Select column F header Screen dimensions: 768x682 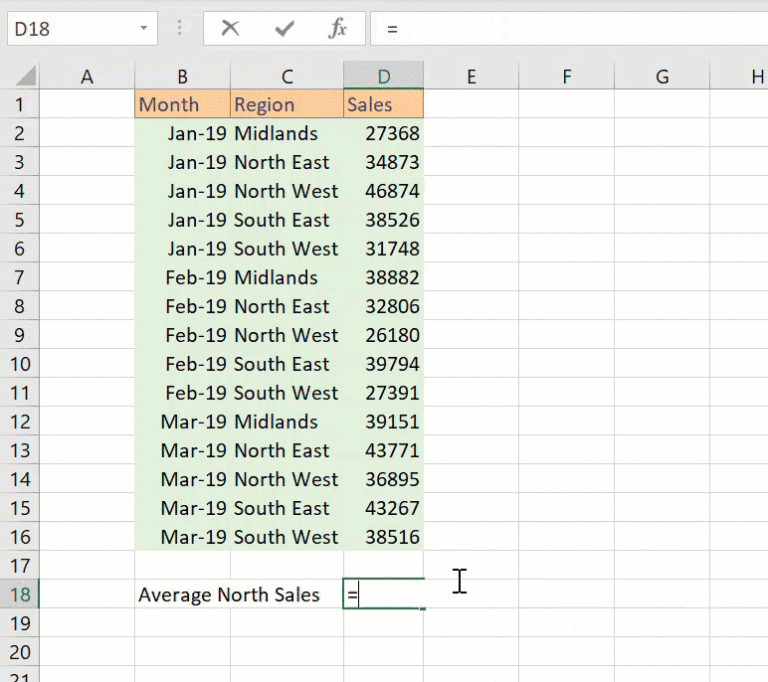point(567,76)
